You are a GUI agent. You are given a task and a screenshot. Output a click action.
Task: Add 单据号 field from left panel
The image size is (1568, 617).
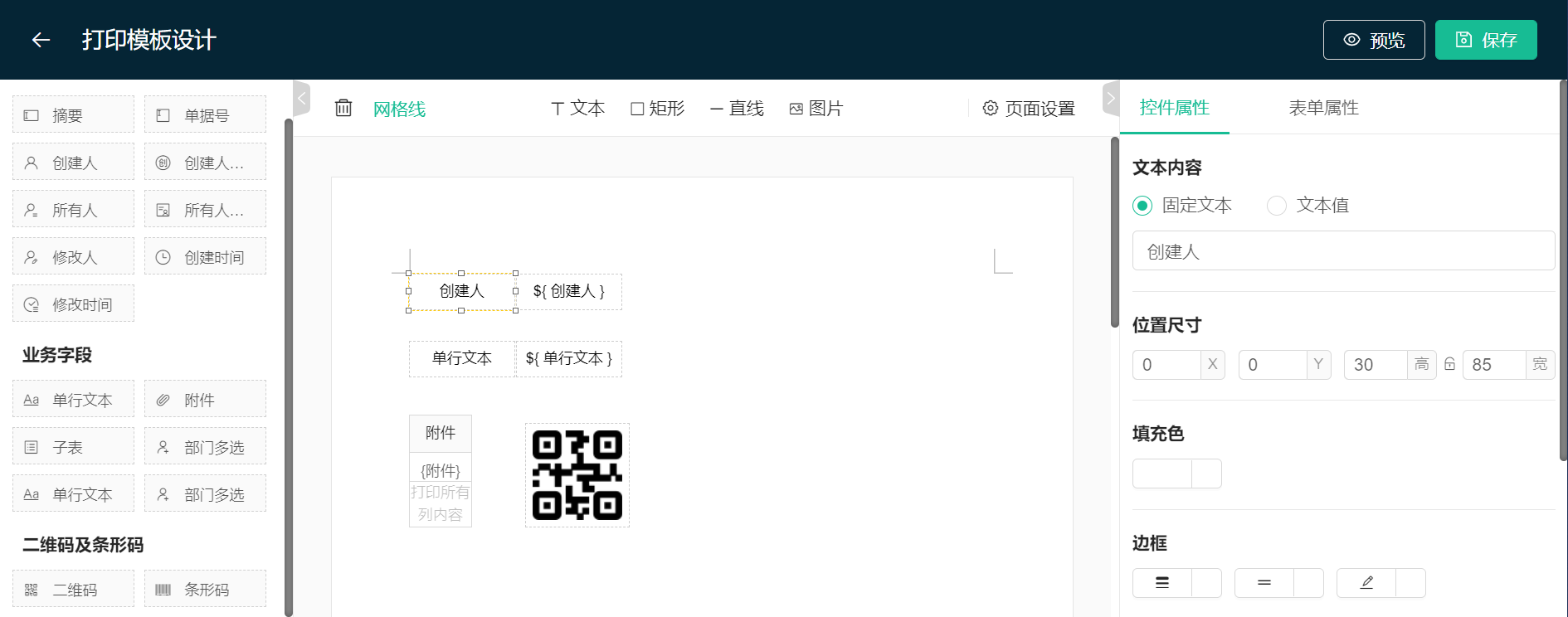pos(205,114)
